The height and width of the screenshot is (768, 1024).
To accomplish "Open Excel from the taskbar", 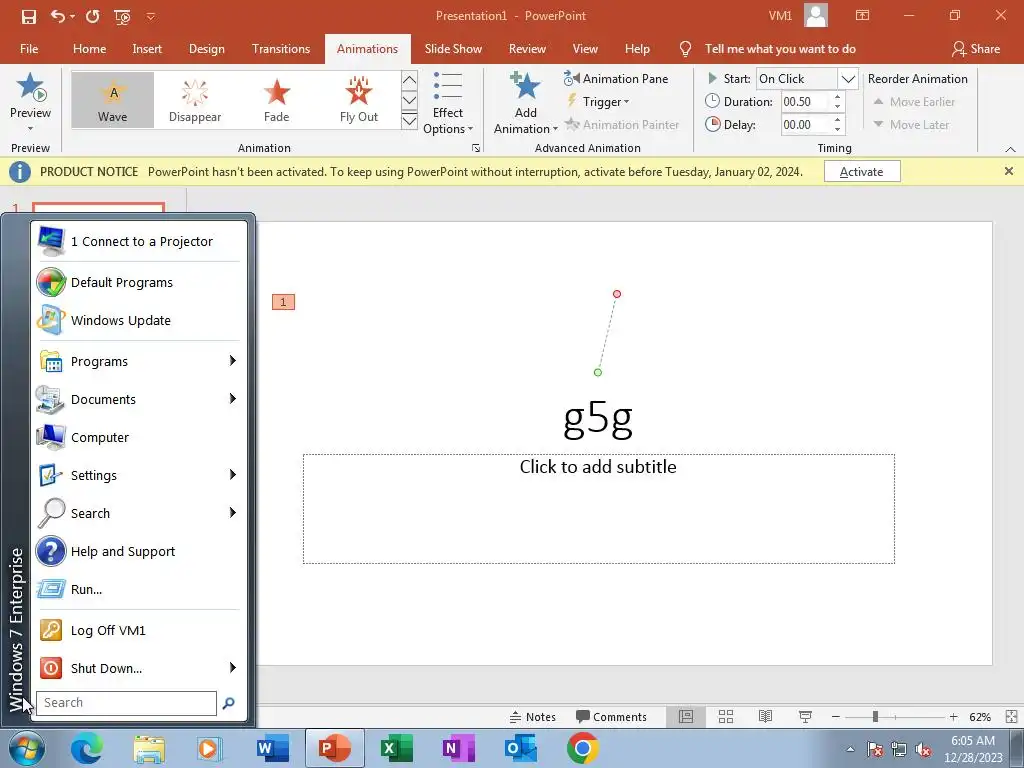I will [396, 748].
